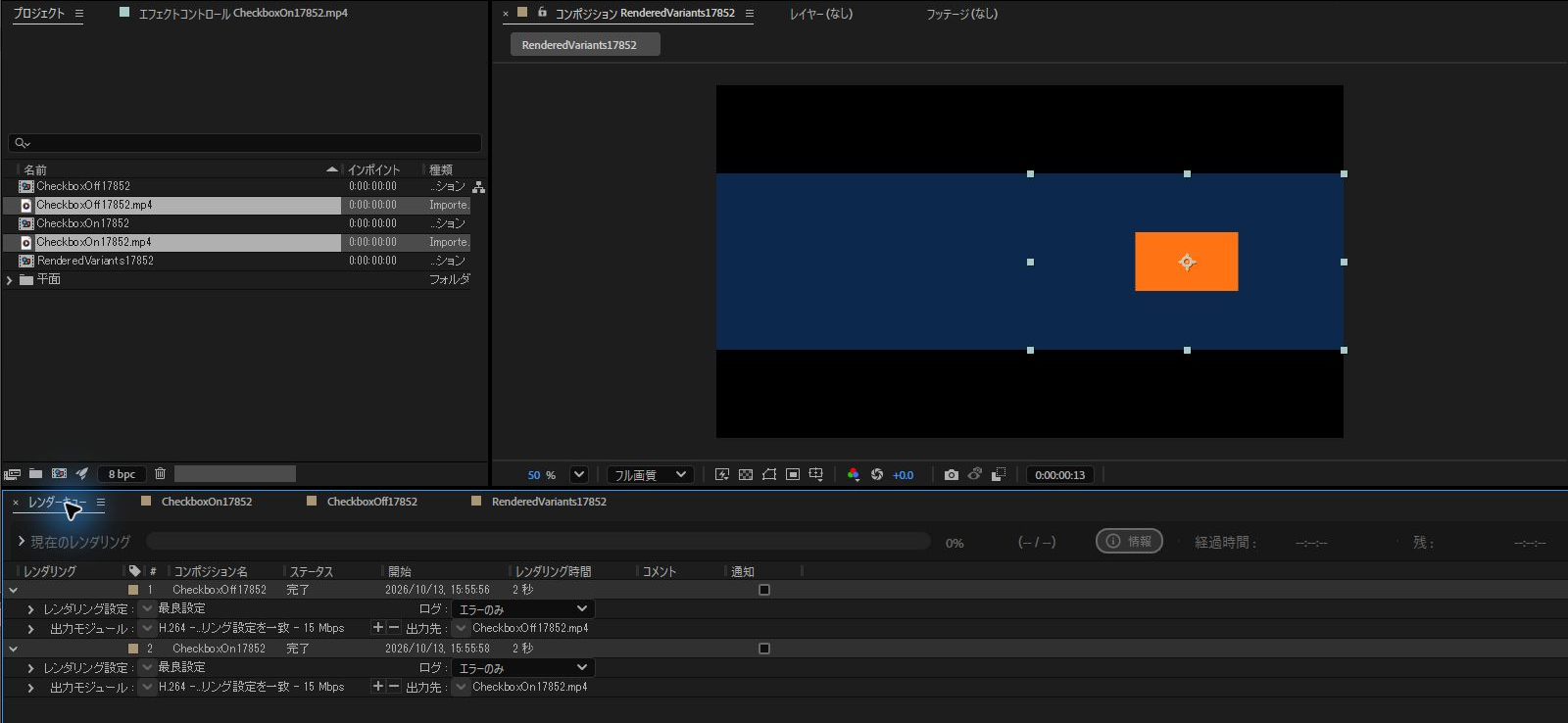The image size is (1568, 723).
Task: Switch to the CheckboxOff17852 timeline tab
Action: 372,502
